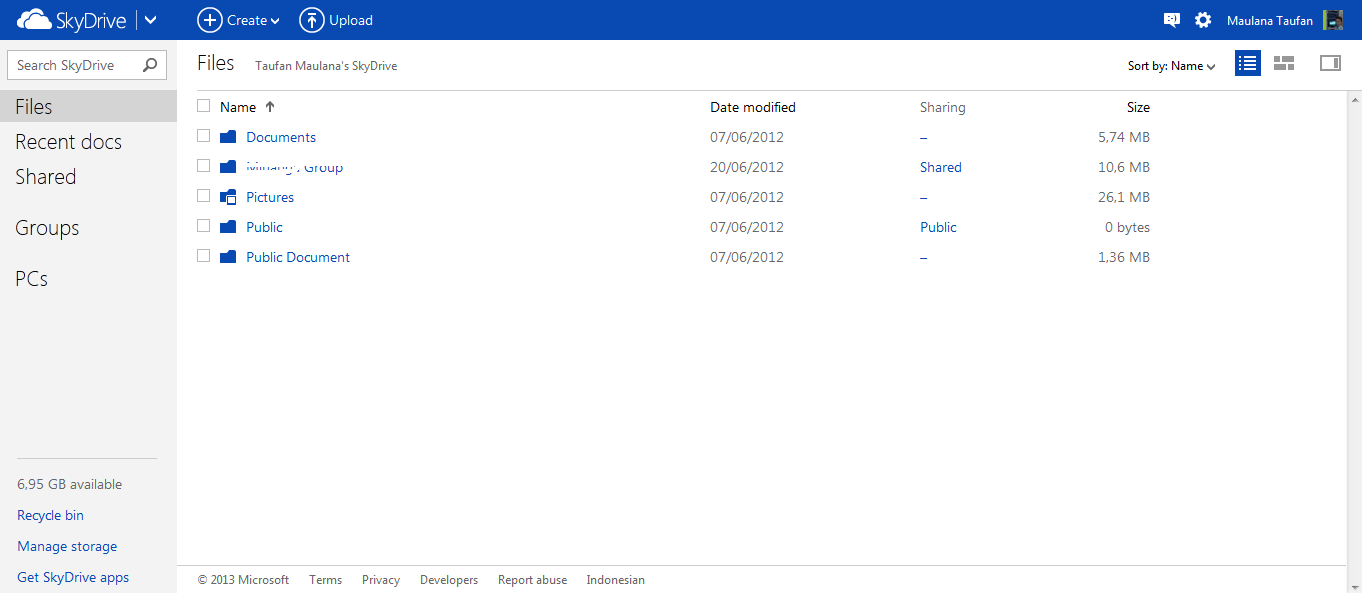The image size is (1362, 593).
Task: Click sharing dash in Documents row
Action: point(924,137)
